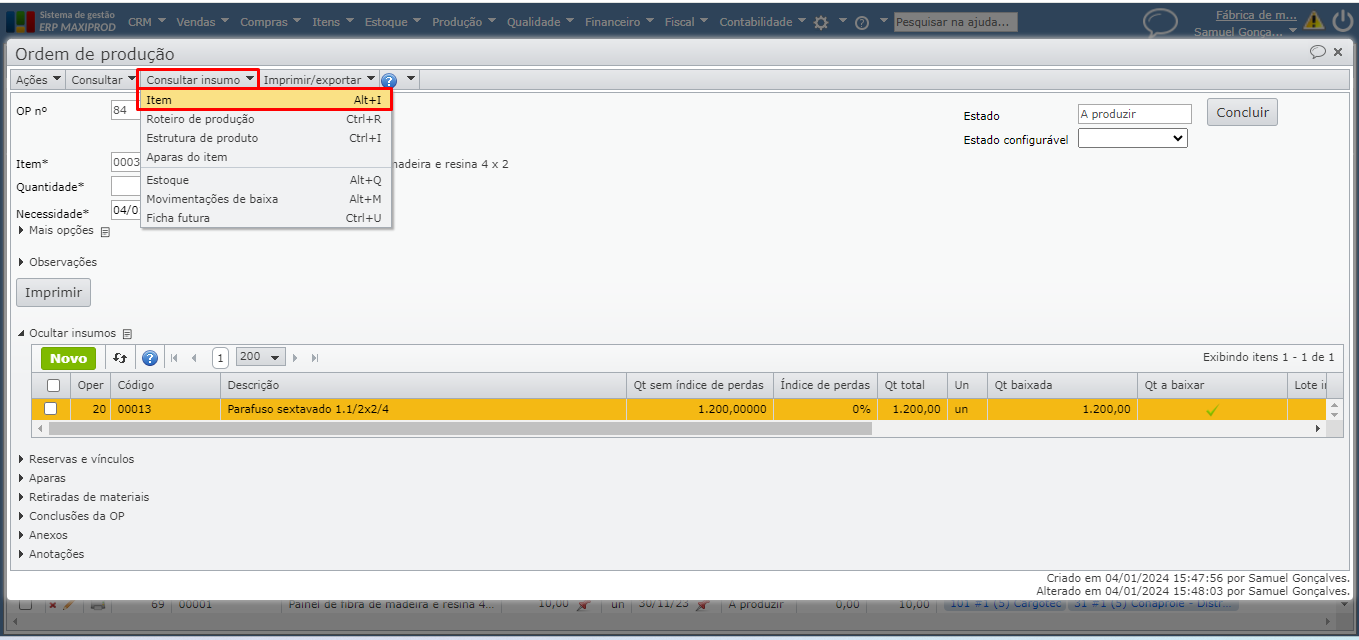
Task: Click the Pesquisar na ajuda search field
Action: 955,22
